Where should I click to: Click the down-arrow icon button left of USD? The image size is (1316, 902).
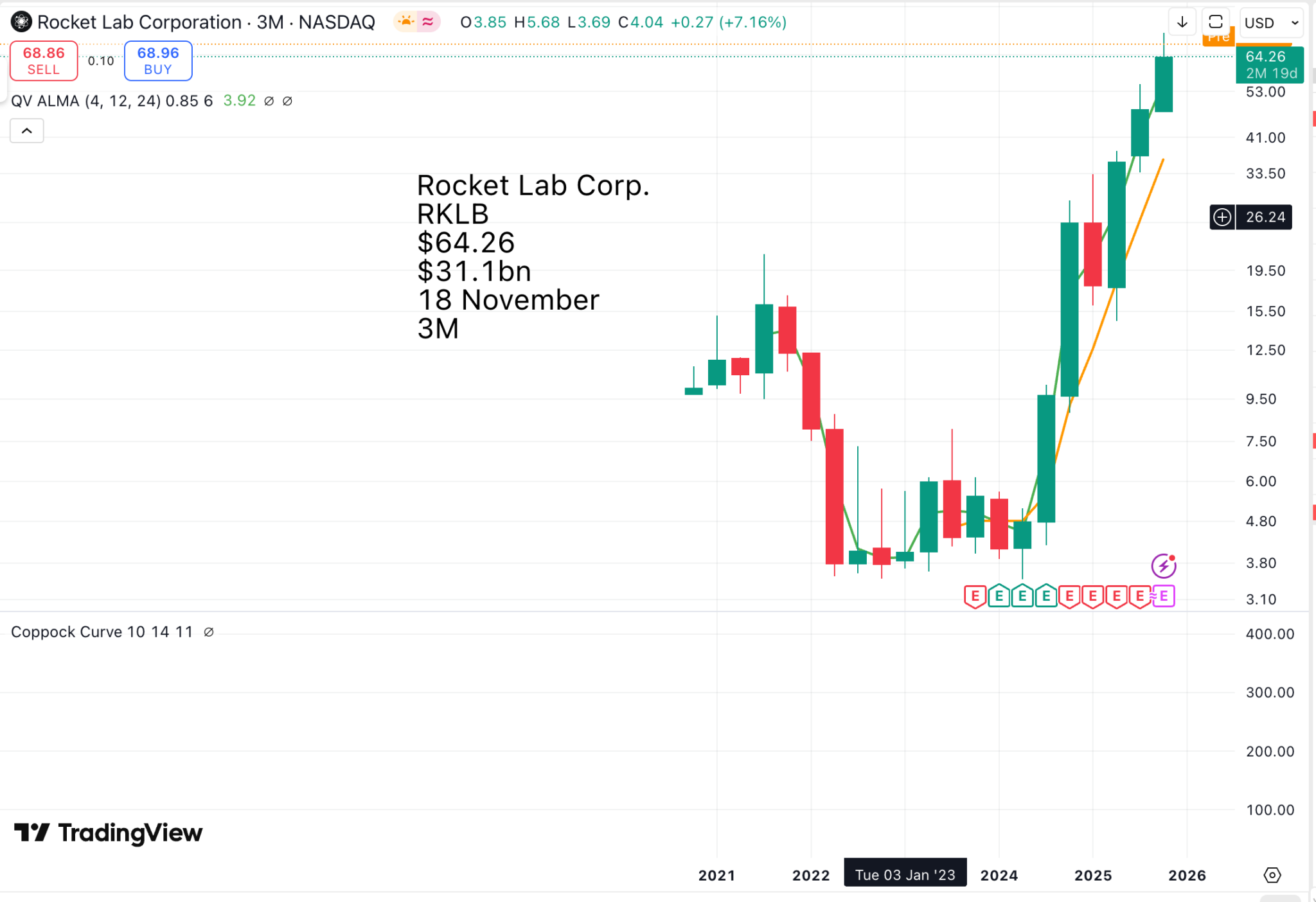point(1182,22)
